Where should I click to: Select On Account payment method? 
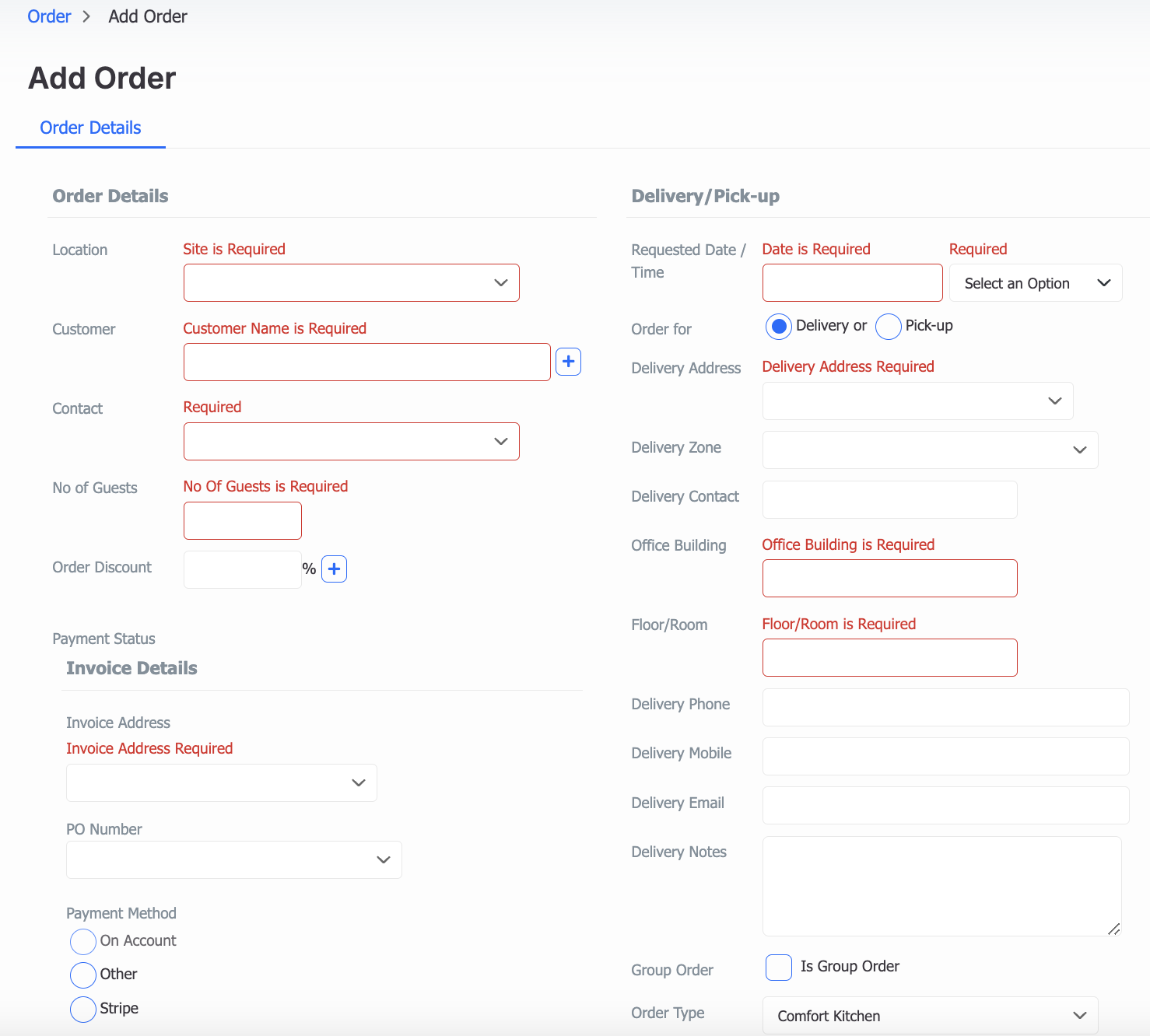[x=82, y=941]
